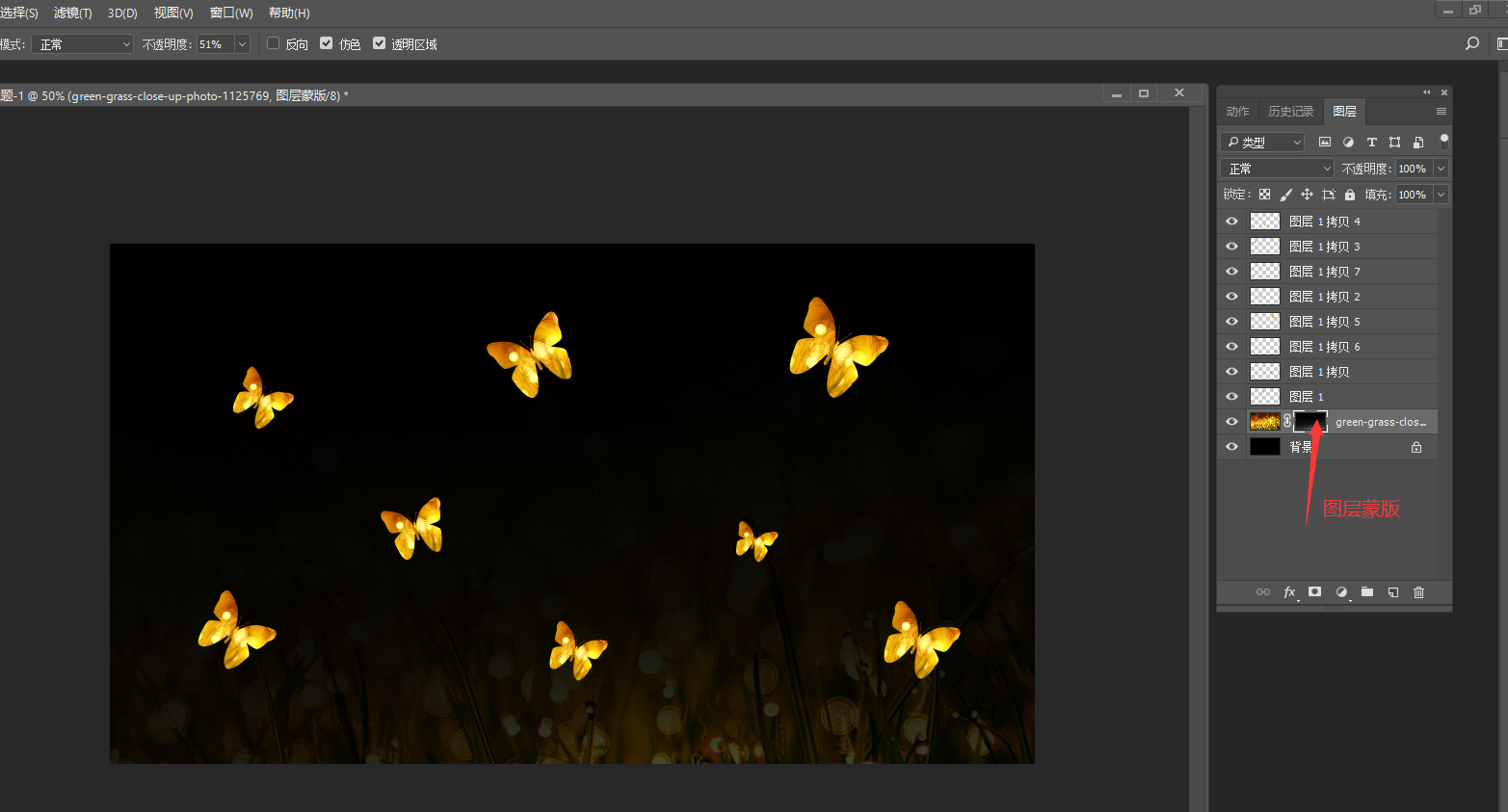The width and height of the screenshot is (1508, 812).
Task: Create a new layer group folder
Action: point(1366,592)
